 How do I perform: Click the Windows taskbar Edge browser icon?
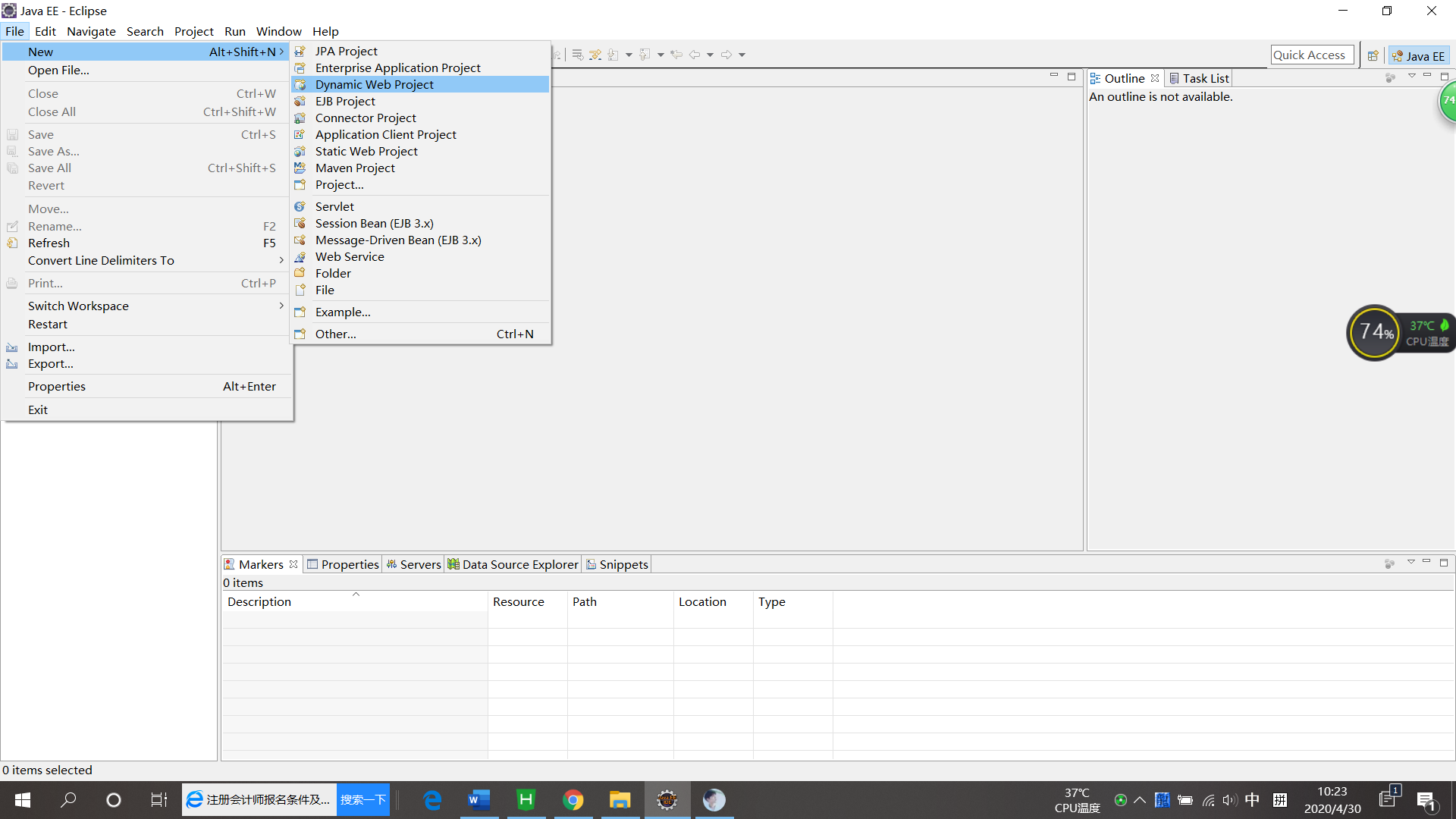click(432, 799)
